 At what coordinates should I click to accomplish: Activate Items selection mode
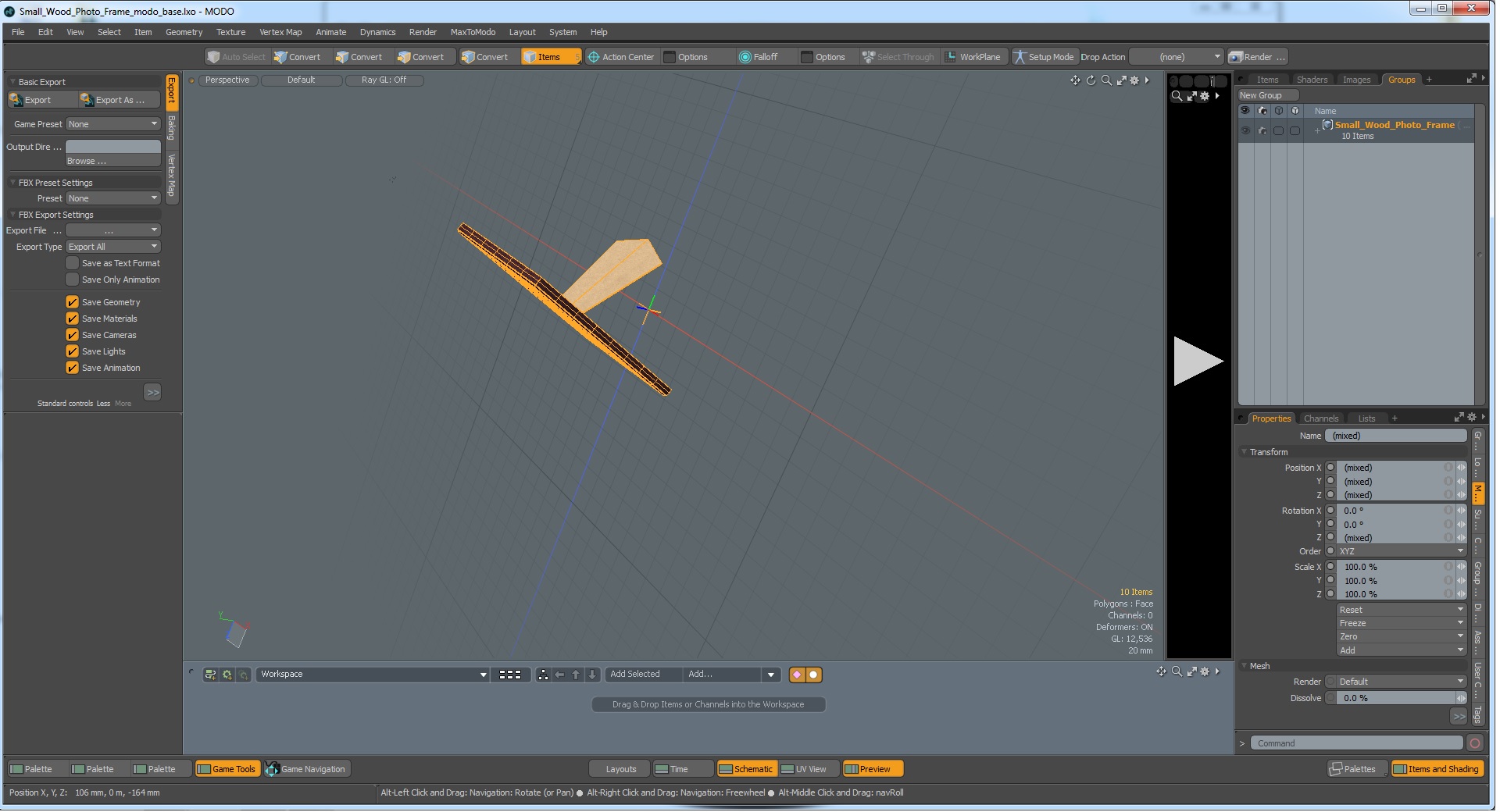pos(550,57)
